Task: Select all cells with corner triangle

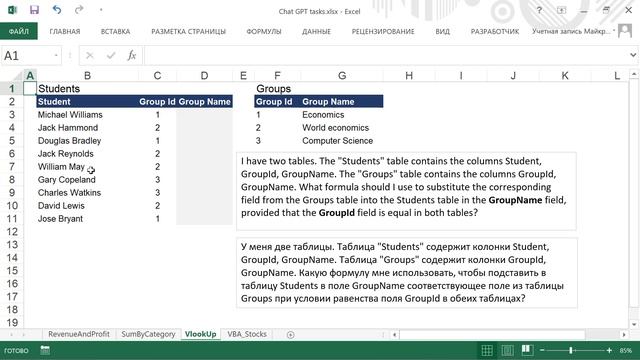Action: point(17,76)
